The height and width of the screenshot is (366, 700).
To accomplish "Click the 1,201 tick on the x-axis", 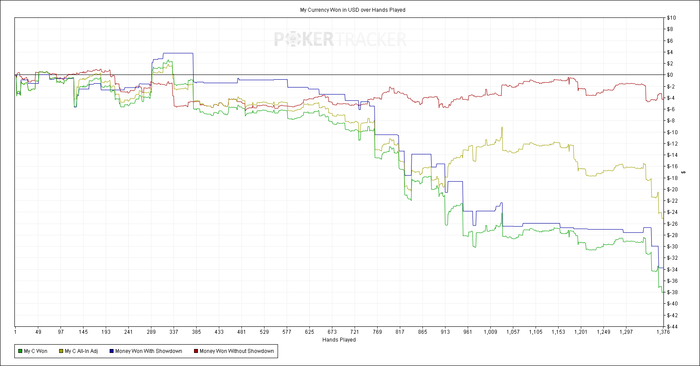I will [581, 332].
